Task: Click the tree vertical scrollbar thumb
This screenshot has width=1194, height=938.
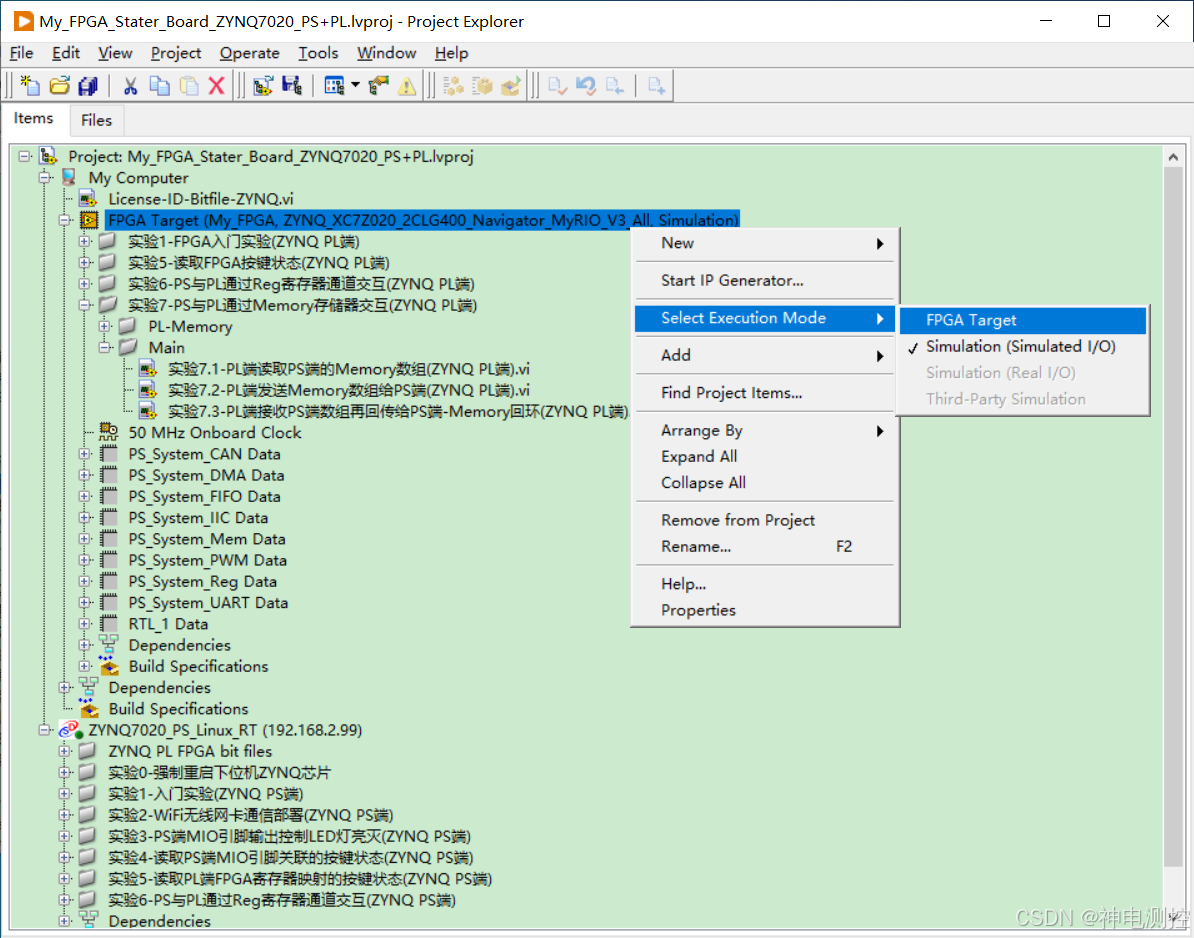Action: coord(1173,517)
